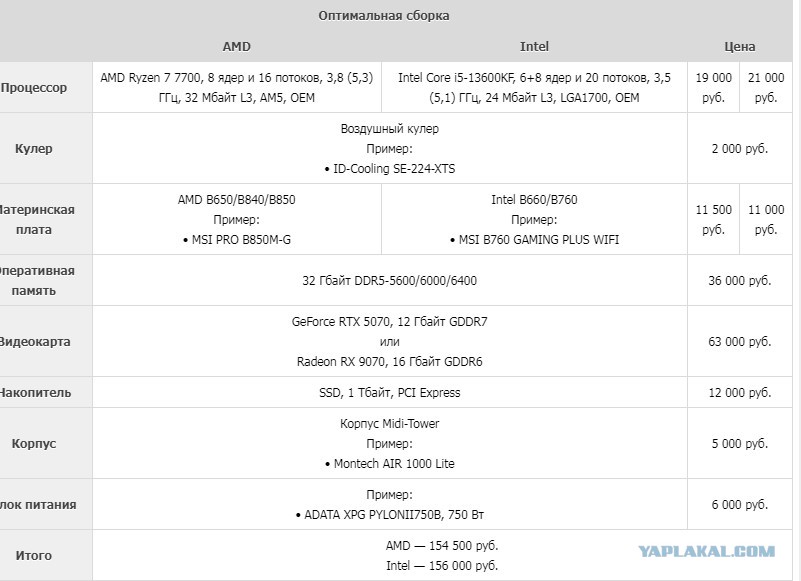Screen dimensions: 801x581
Task: Click the Radeon RX 9070 text
Action: [390, 362]
